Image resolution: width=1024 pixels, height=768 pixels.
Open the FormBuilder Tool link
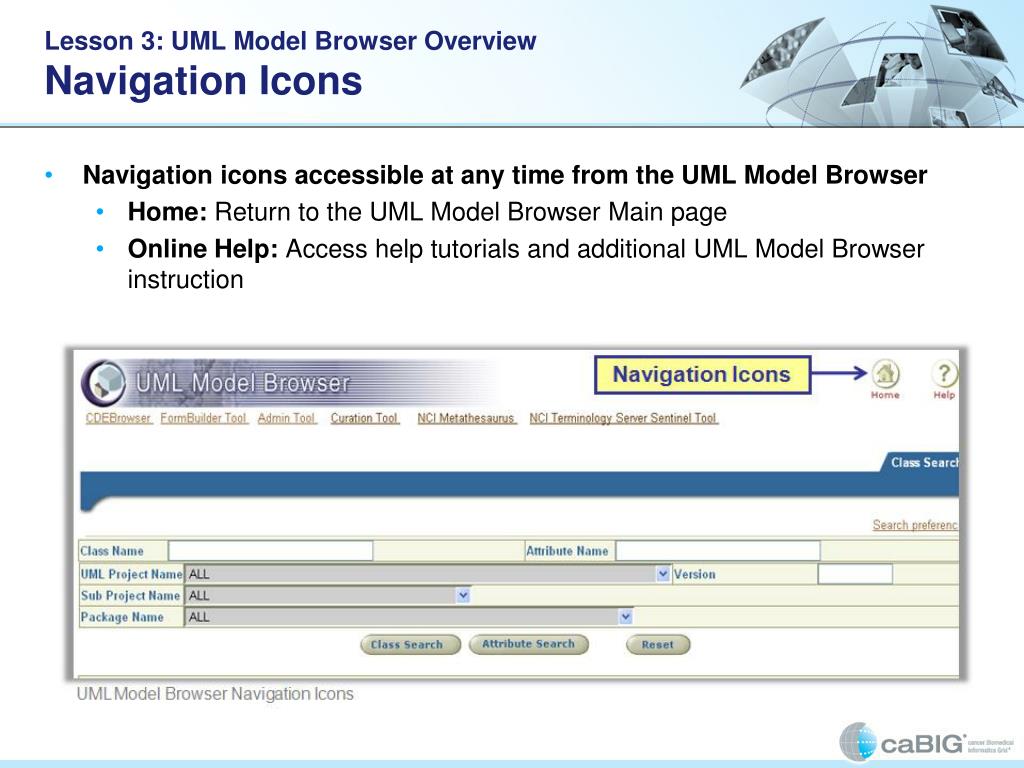click(204, 418)
